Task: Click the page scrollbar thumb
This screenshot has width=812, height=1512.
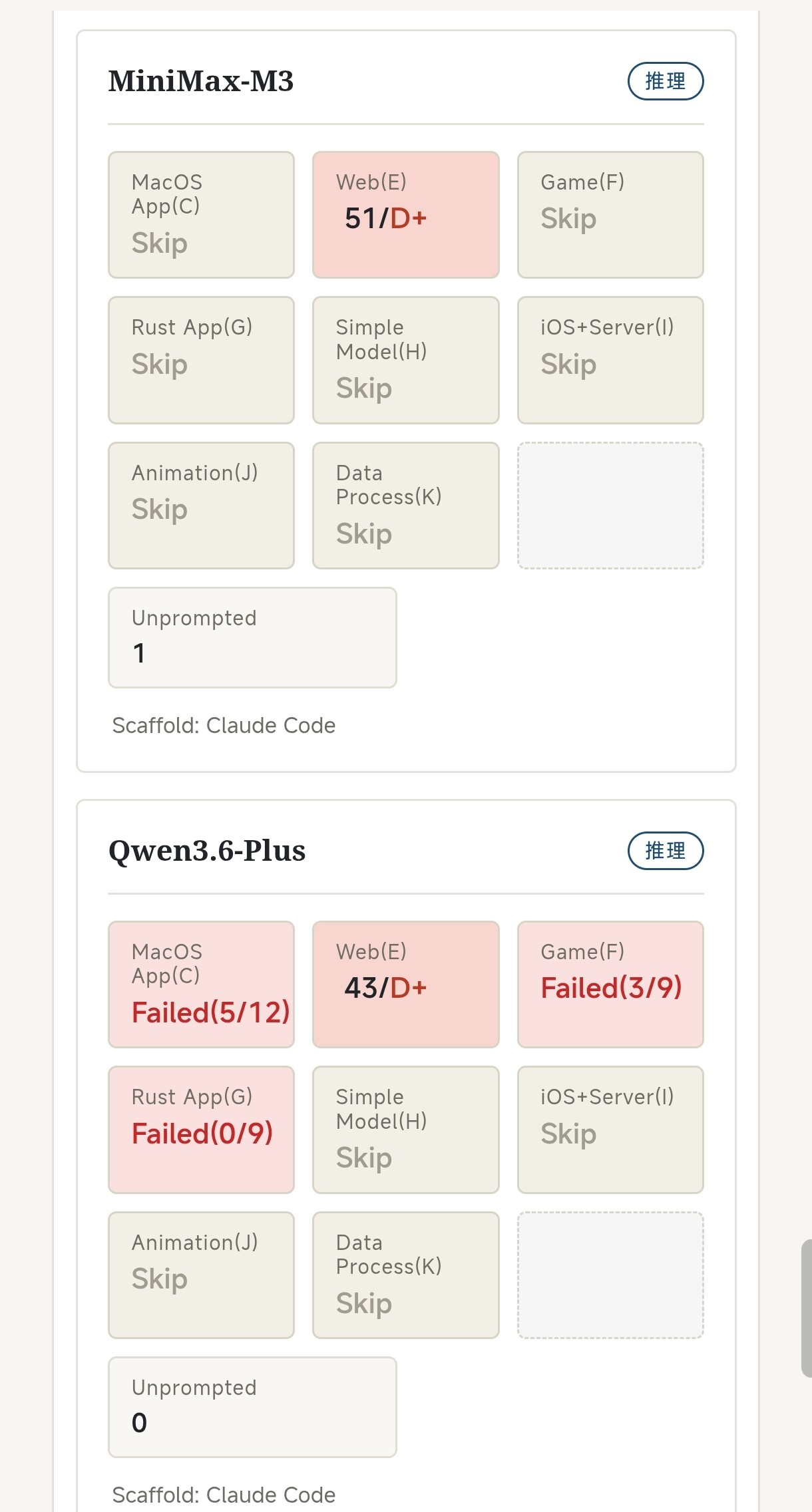Action: tap(806, 1308)
